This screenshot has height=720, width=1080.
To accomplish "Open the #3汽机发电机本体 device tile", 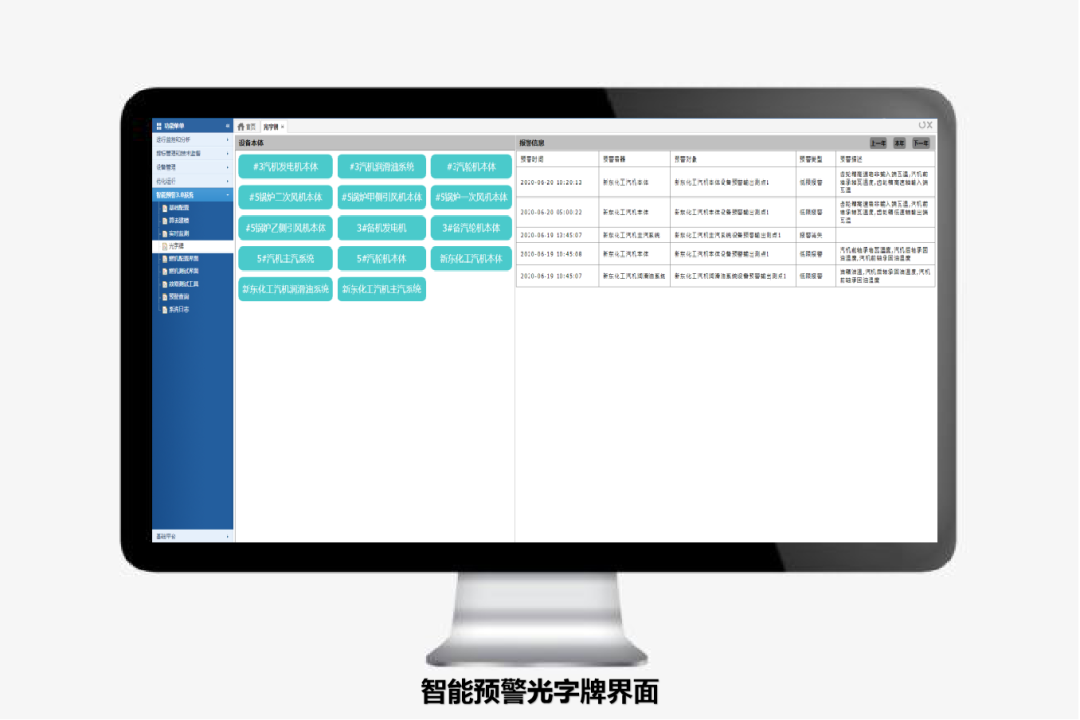I will click(x=286, y=166).
